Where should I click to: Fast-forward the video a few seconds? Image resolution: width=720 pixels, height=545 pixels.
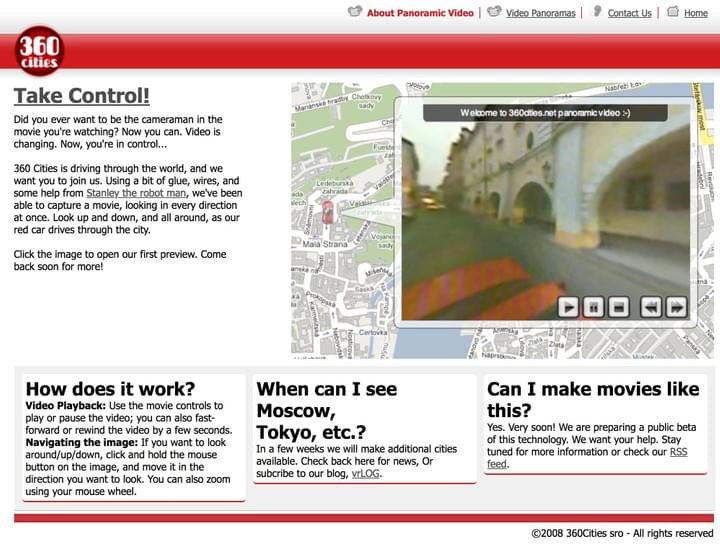[676, 307]
